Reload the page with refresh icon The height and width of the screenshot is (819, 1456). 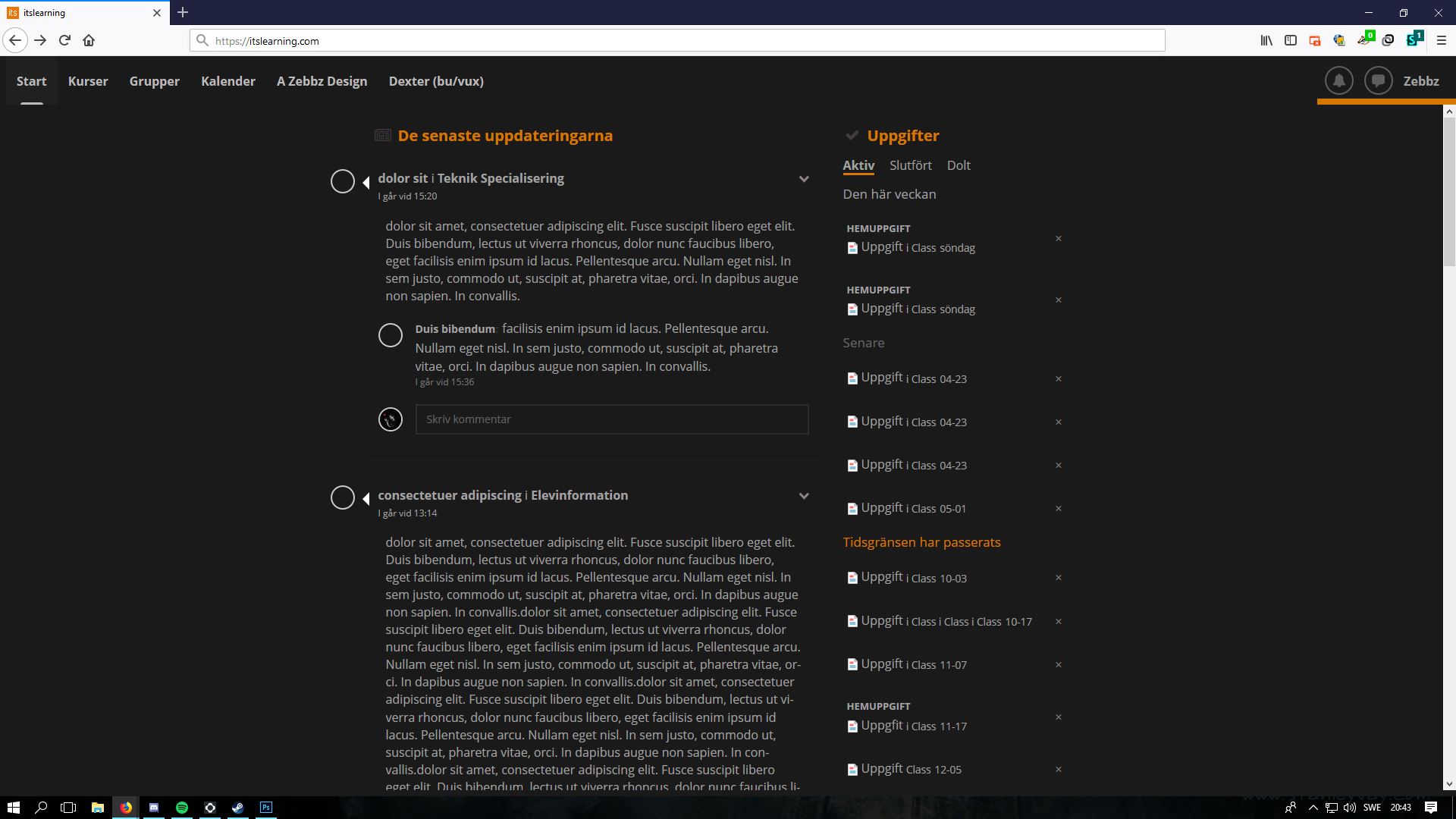(64, 41)
